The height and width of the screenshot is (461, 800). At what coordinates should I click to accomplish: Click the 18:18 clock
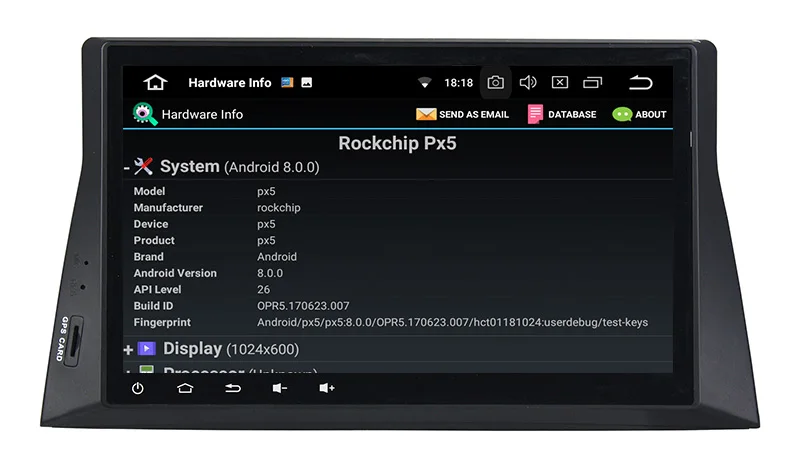click(459, 83)
